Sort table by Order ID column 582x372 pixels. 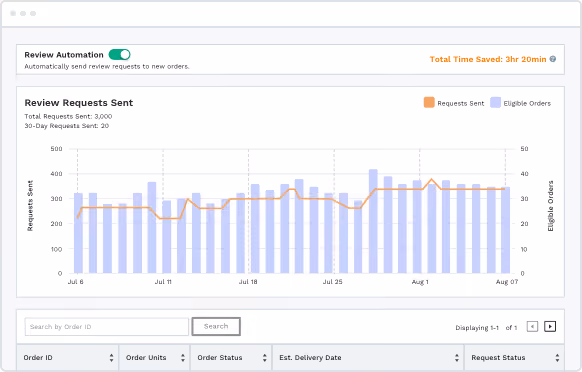coord(111,358)
